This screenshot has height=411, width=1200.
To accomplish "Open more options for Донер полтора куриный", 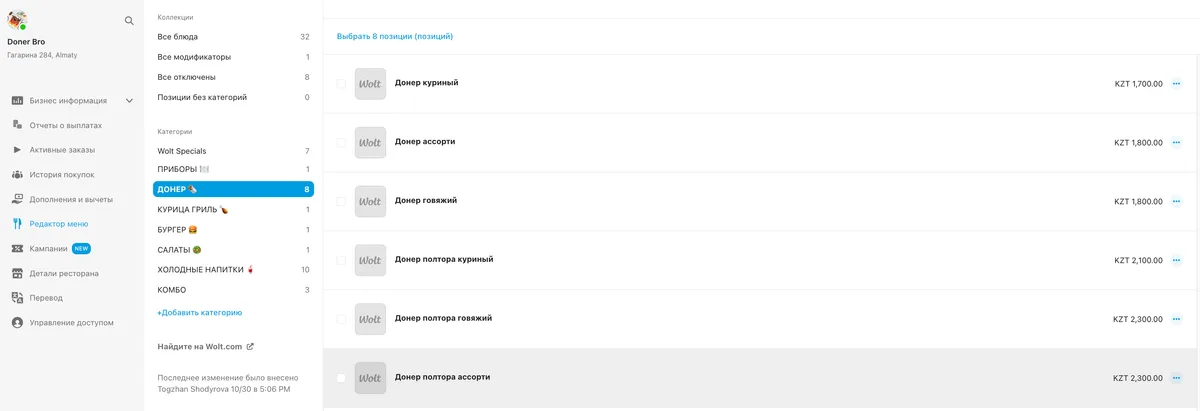I will coord(1176,261).
